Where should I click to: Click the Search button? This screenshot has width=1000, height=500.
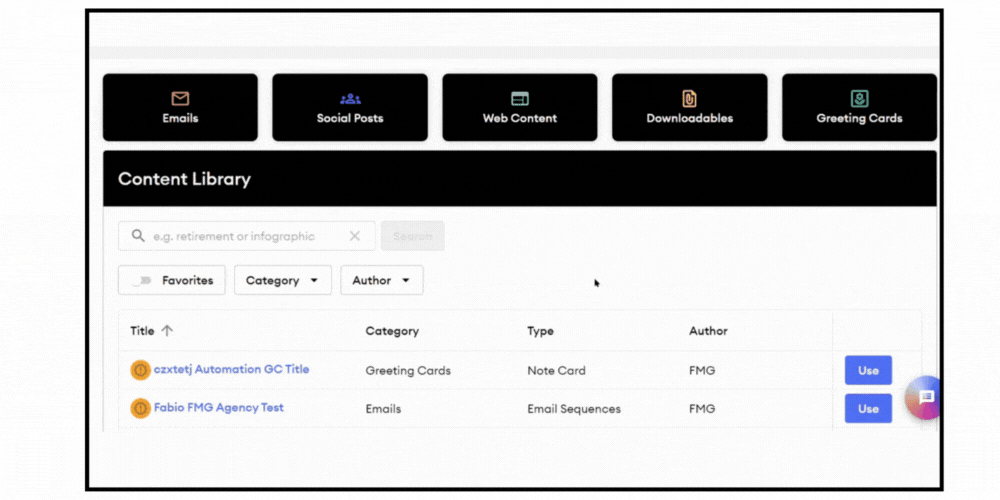tap(412, 237)
